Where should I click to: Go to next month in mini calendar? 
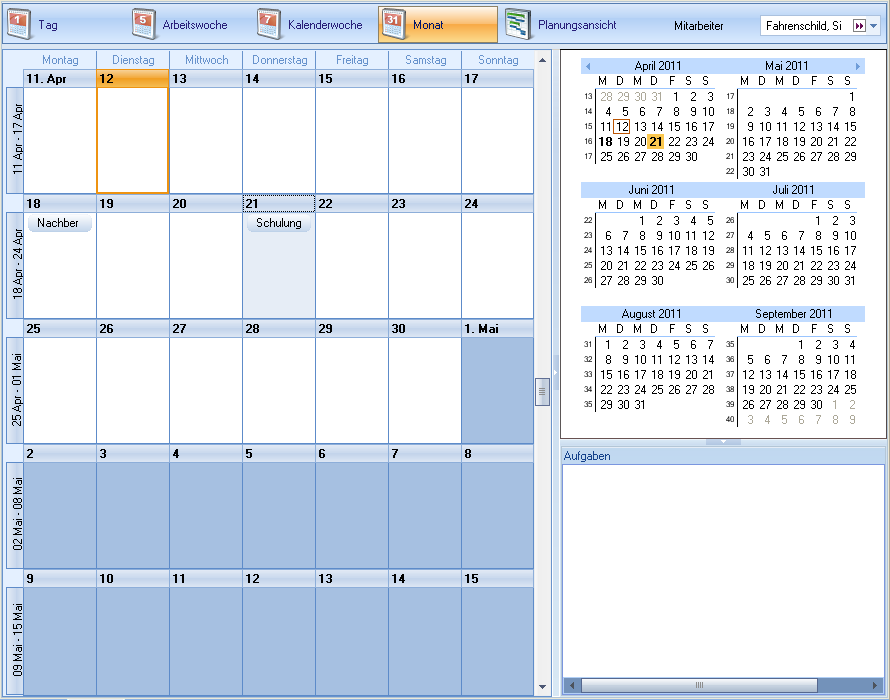[857, 66]
